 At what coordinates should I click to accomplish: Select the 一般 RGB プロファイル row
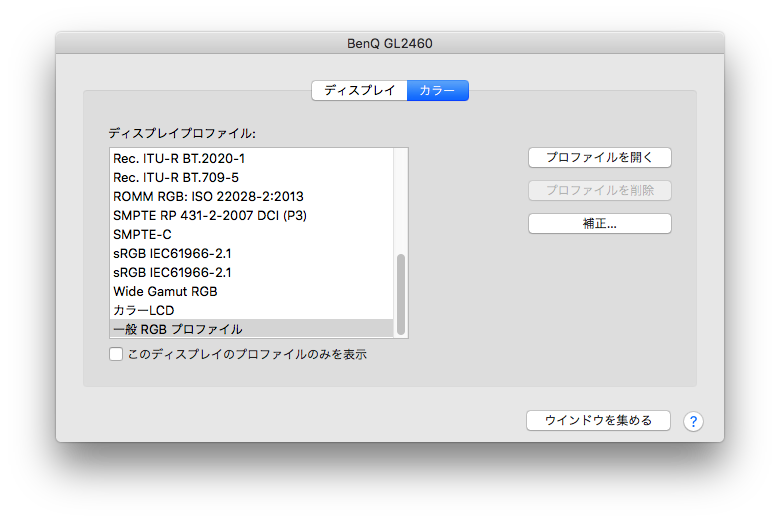coord(251,329)
